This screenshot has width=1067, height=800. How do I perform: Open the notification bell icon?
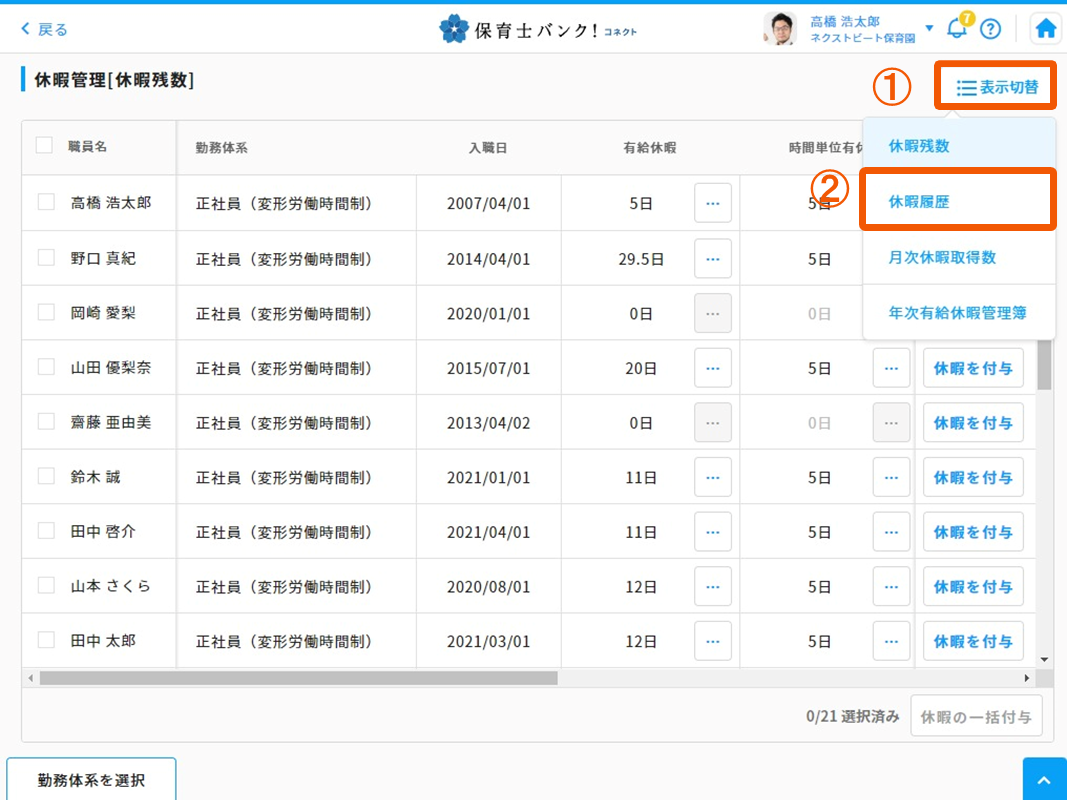pyautogui.click(x=957, y=28)
